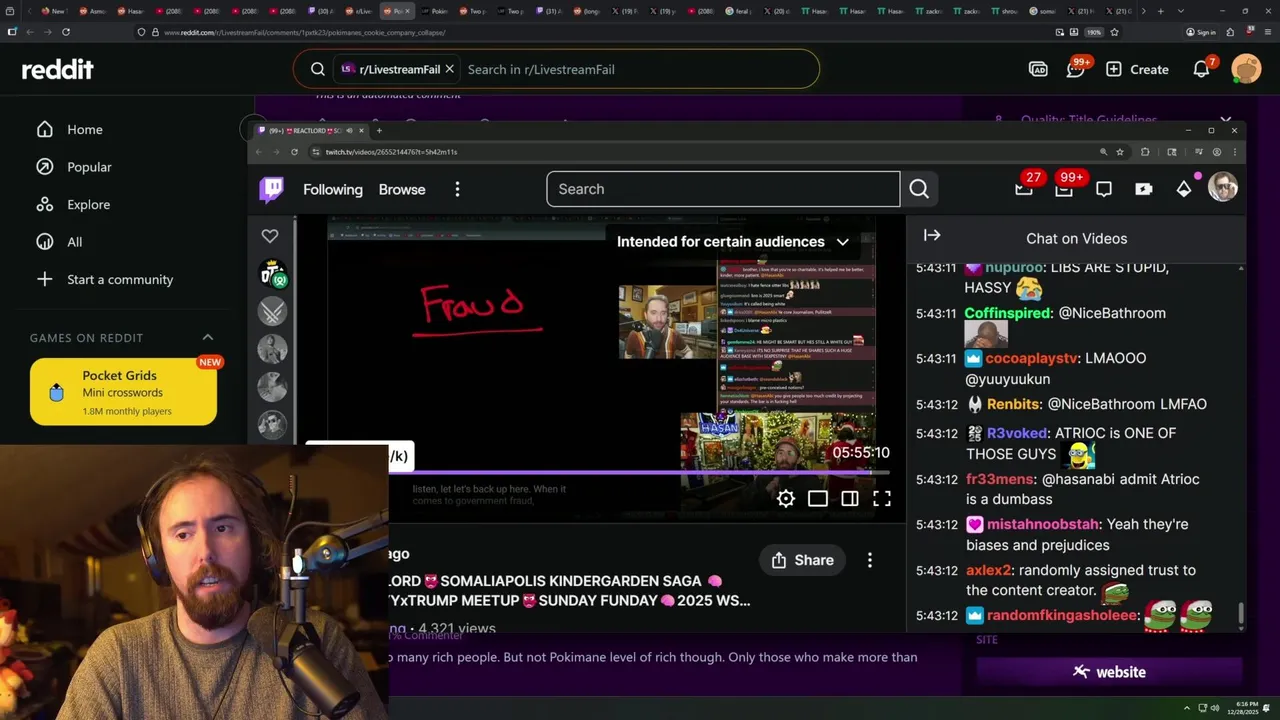Click the Reddit logo

(58, 69)
